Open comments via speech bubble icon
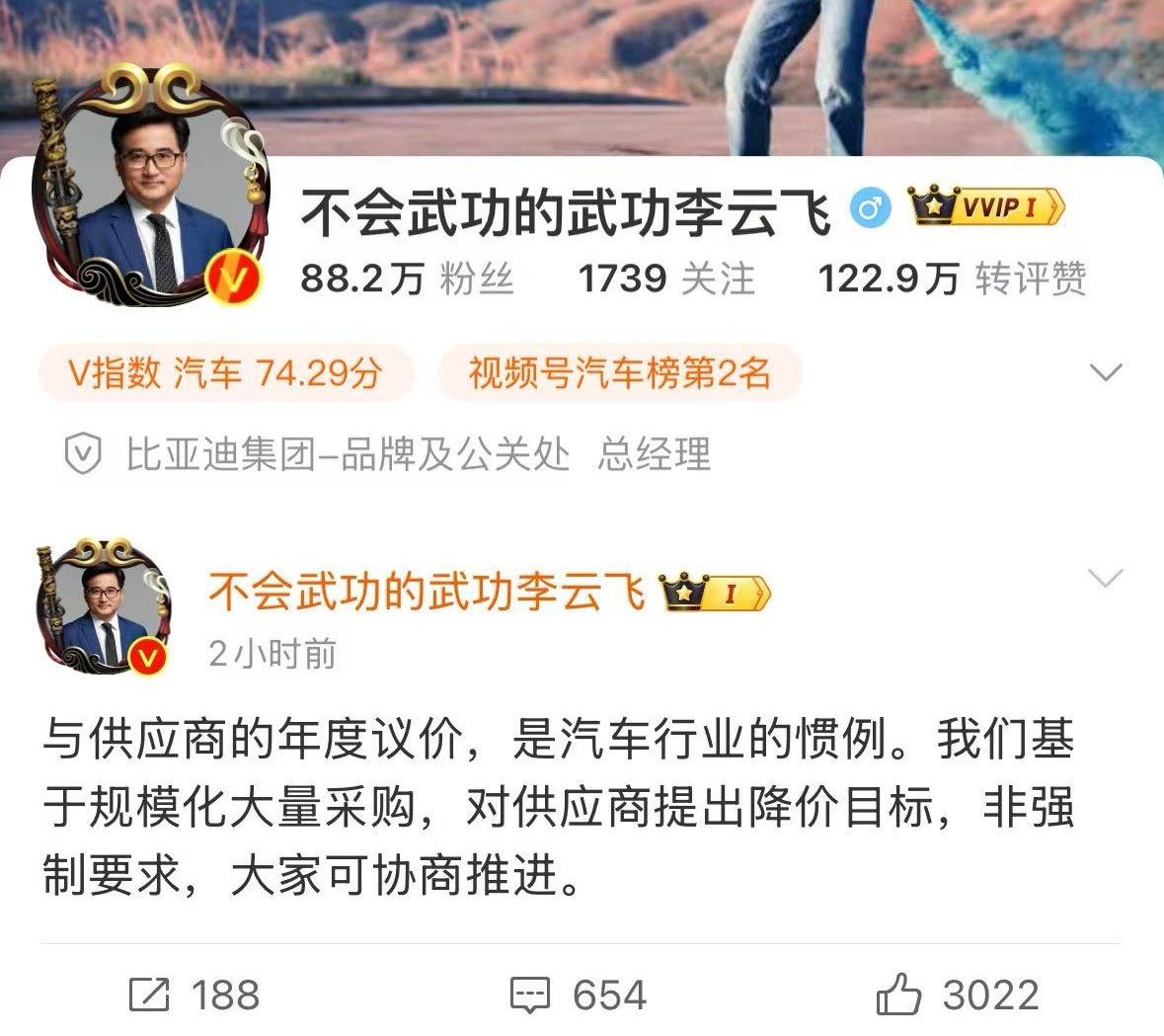This screenshot has width=1164, height=1036. [530, 996]
